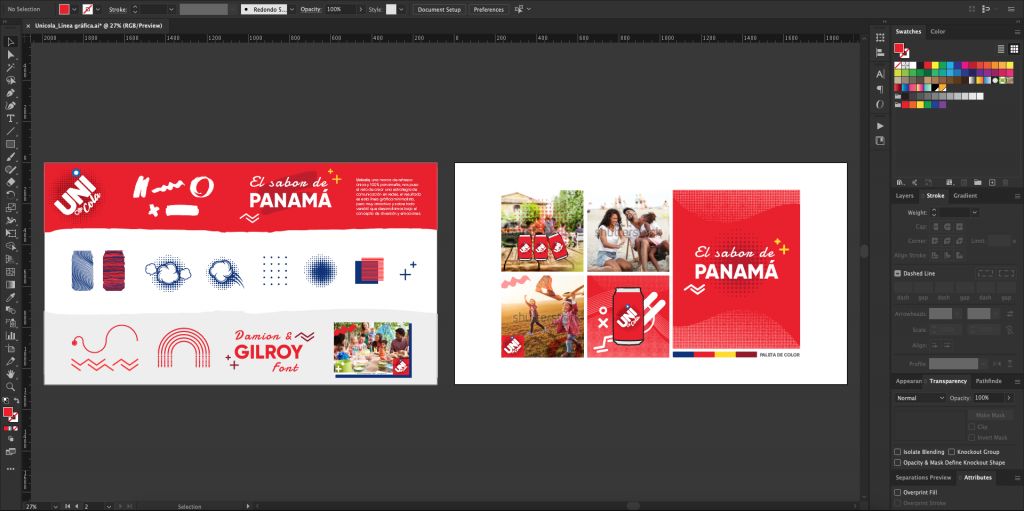This screenshot has width=1024, height=511.
Task: Open the Swatches panel options menu
Action: click(1017, 31)
